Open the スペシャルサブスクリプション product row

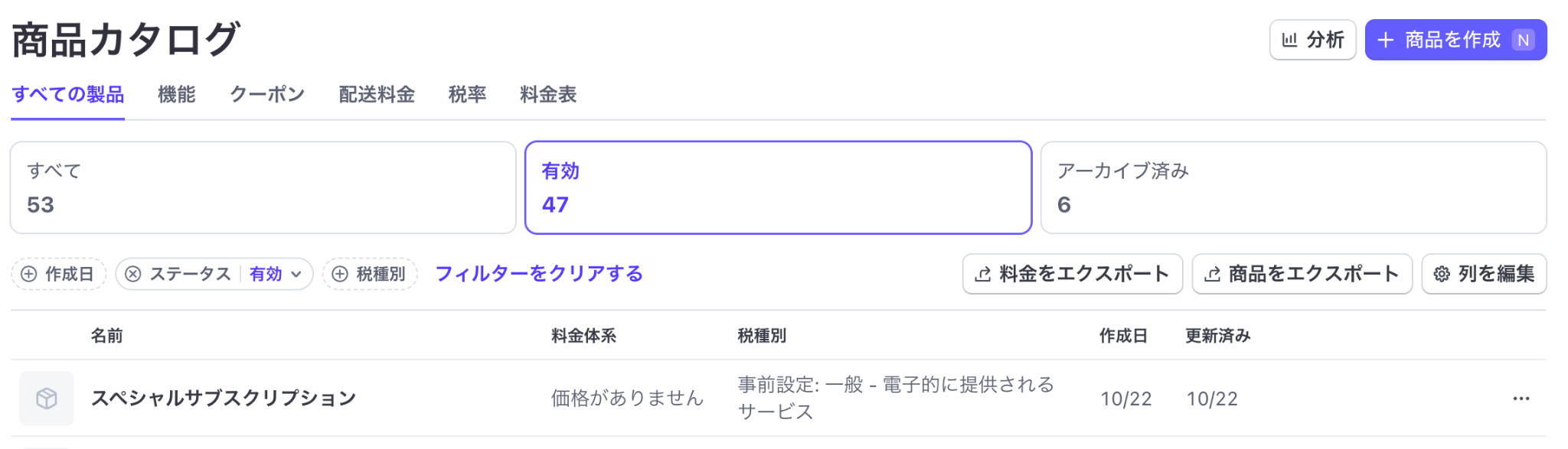[x=224, y=399]
